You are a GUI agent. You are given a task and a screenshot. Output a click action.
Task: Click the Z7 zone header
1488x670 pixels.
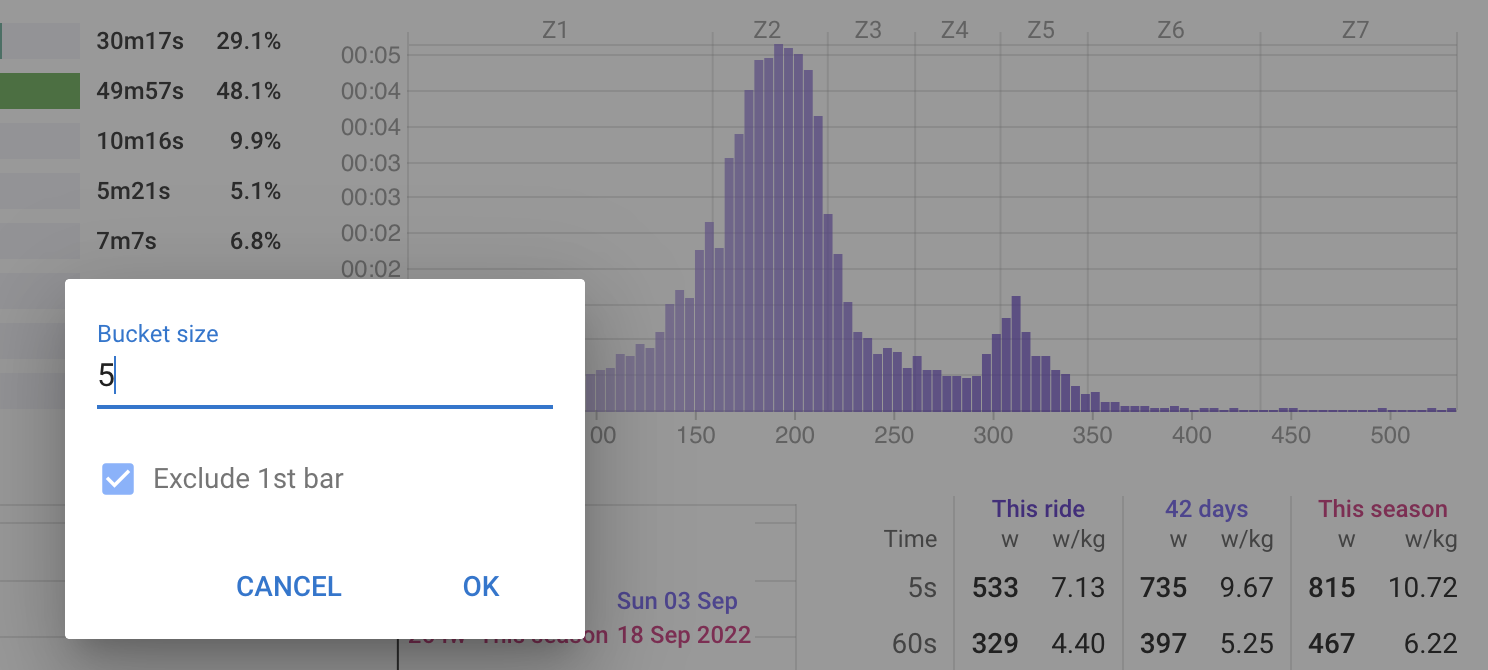pos(1356,30)
